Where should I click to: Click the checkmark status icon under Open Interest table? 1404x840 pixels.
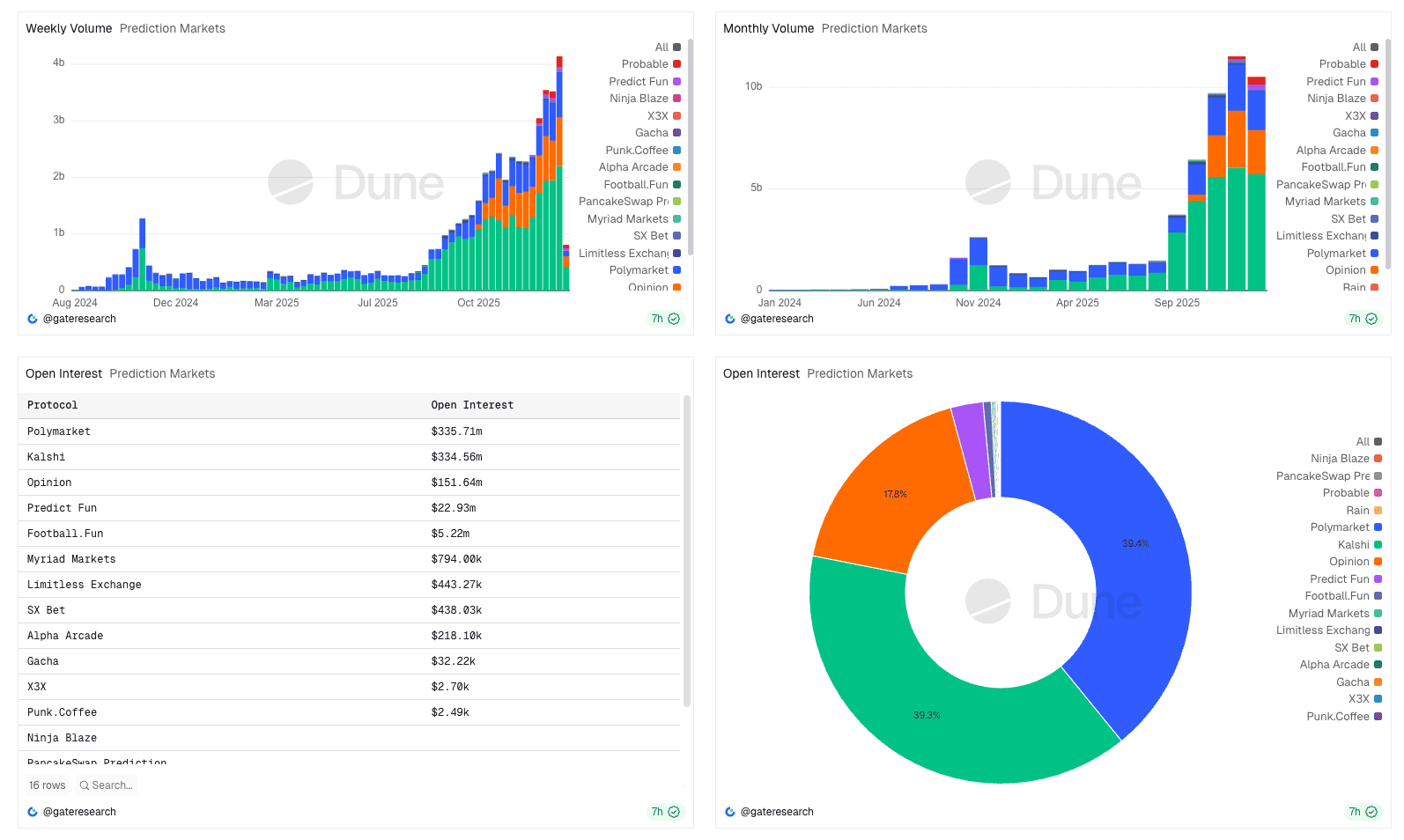point(674,812)
